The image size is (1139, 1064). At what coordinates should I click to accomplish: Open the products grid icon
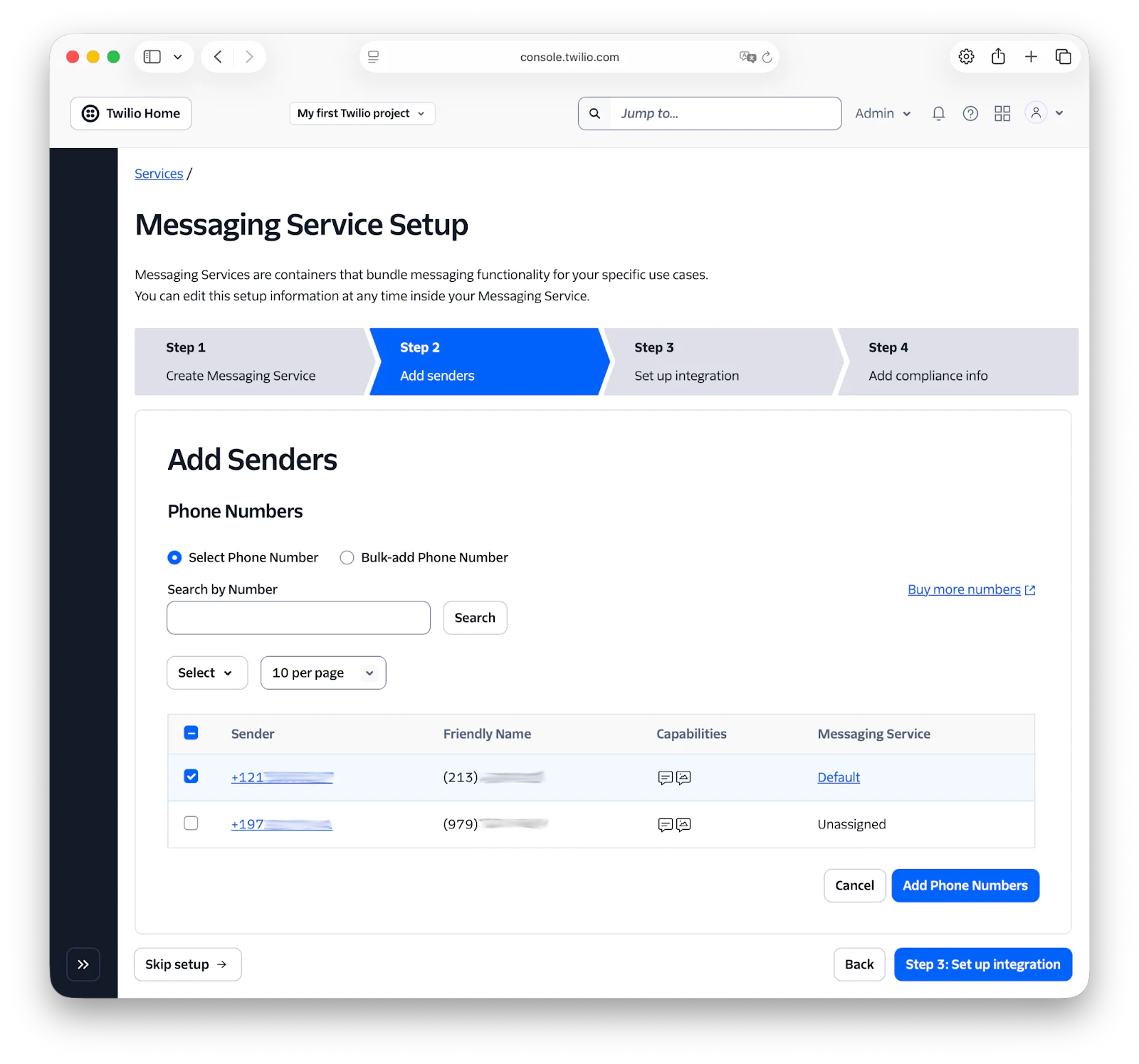point(1002,114)
